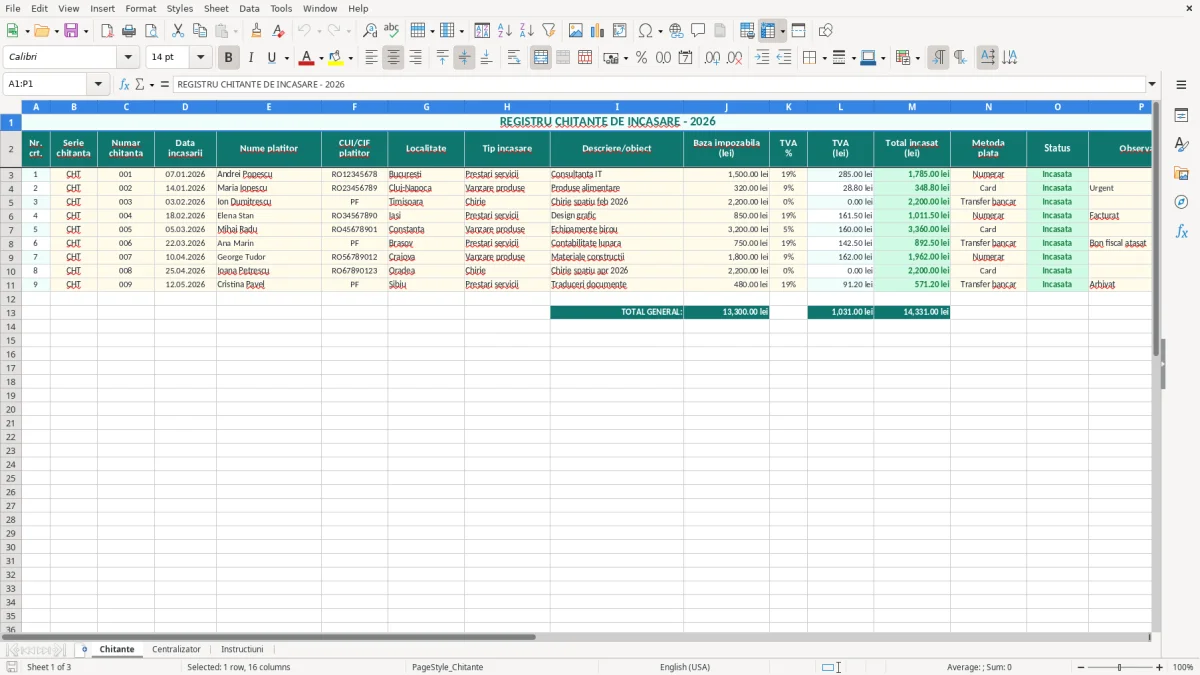The image size is (1200, 675).
Task: Open Print Preview
Action: 151,31
